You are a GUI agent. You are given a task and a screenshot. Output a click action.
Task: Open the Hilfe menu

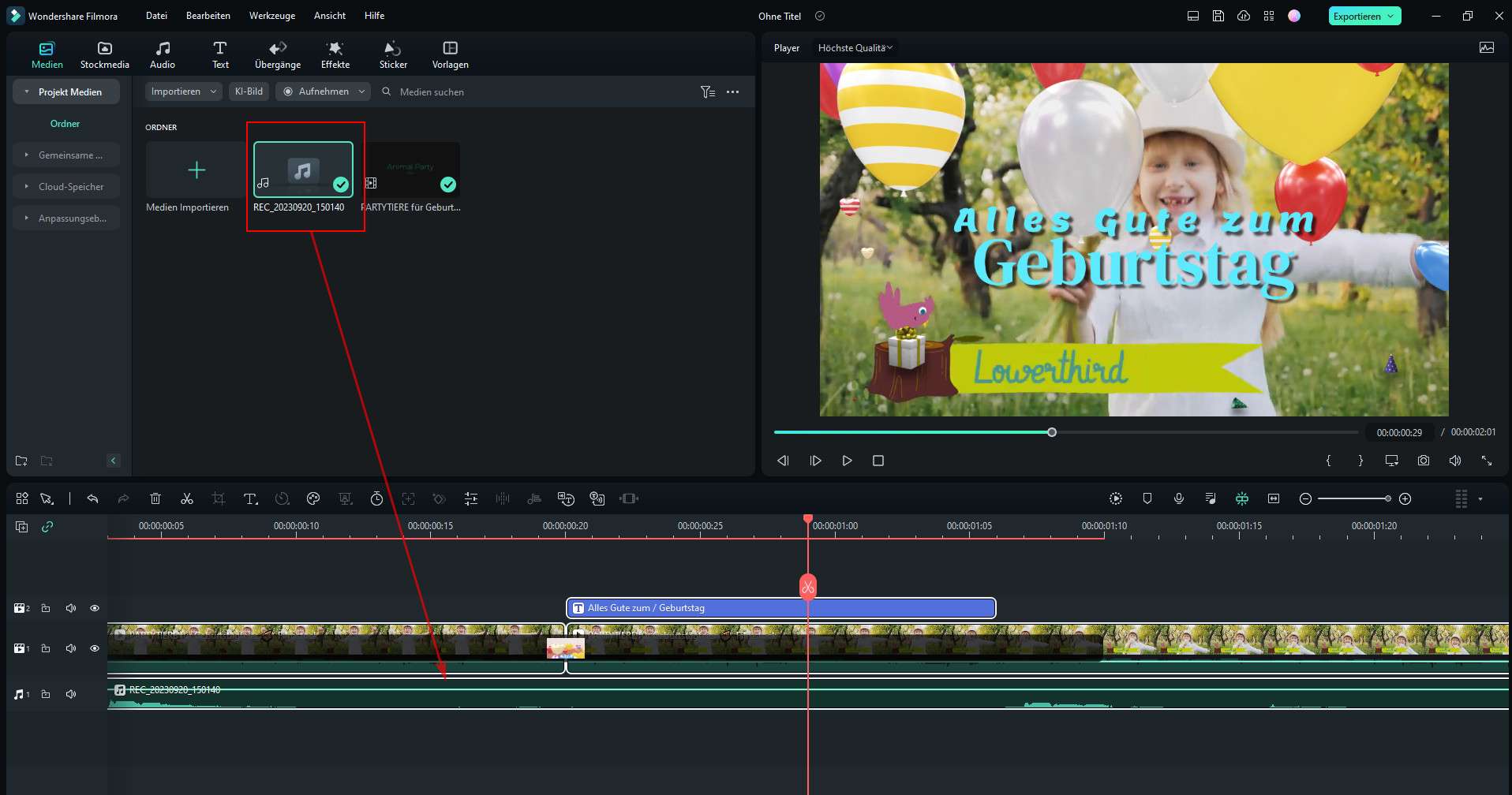tap(375, 16)
